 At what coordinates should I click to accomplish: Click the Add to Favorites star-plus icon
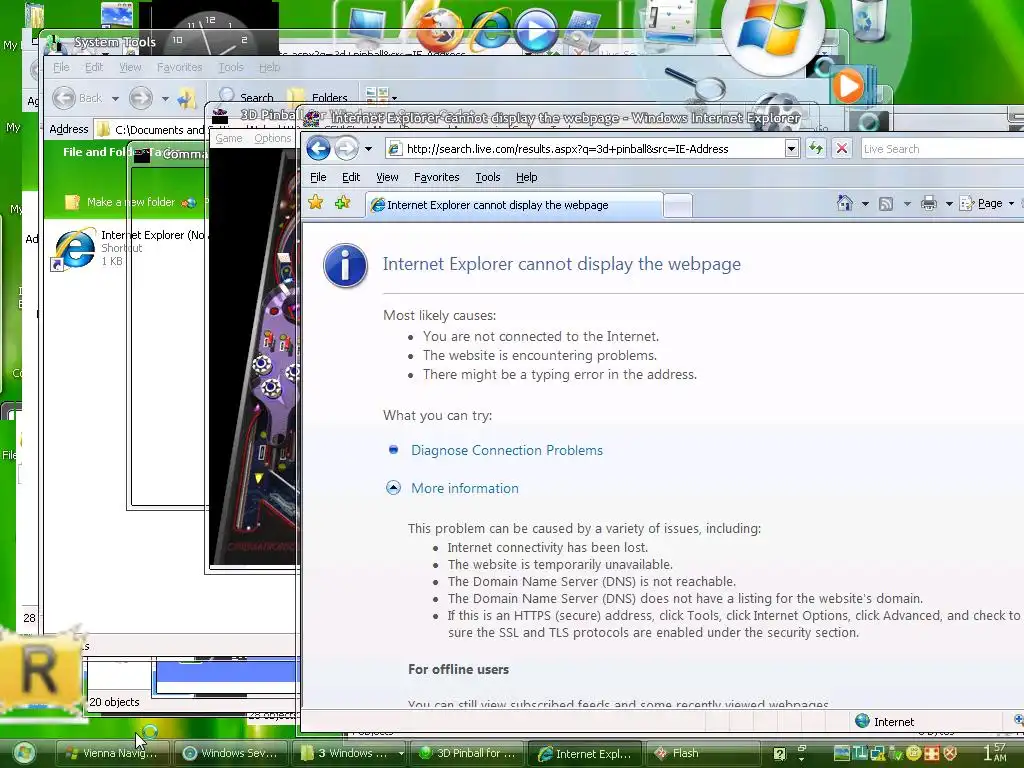342,203
